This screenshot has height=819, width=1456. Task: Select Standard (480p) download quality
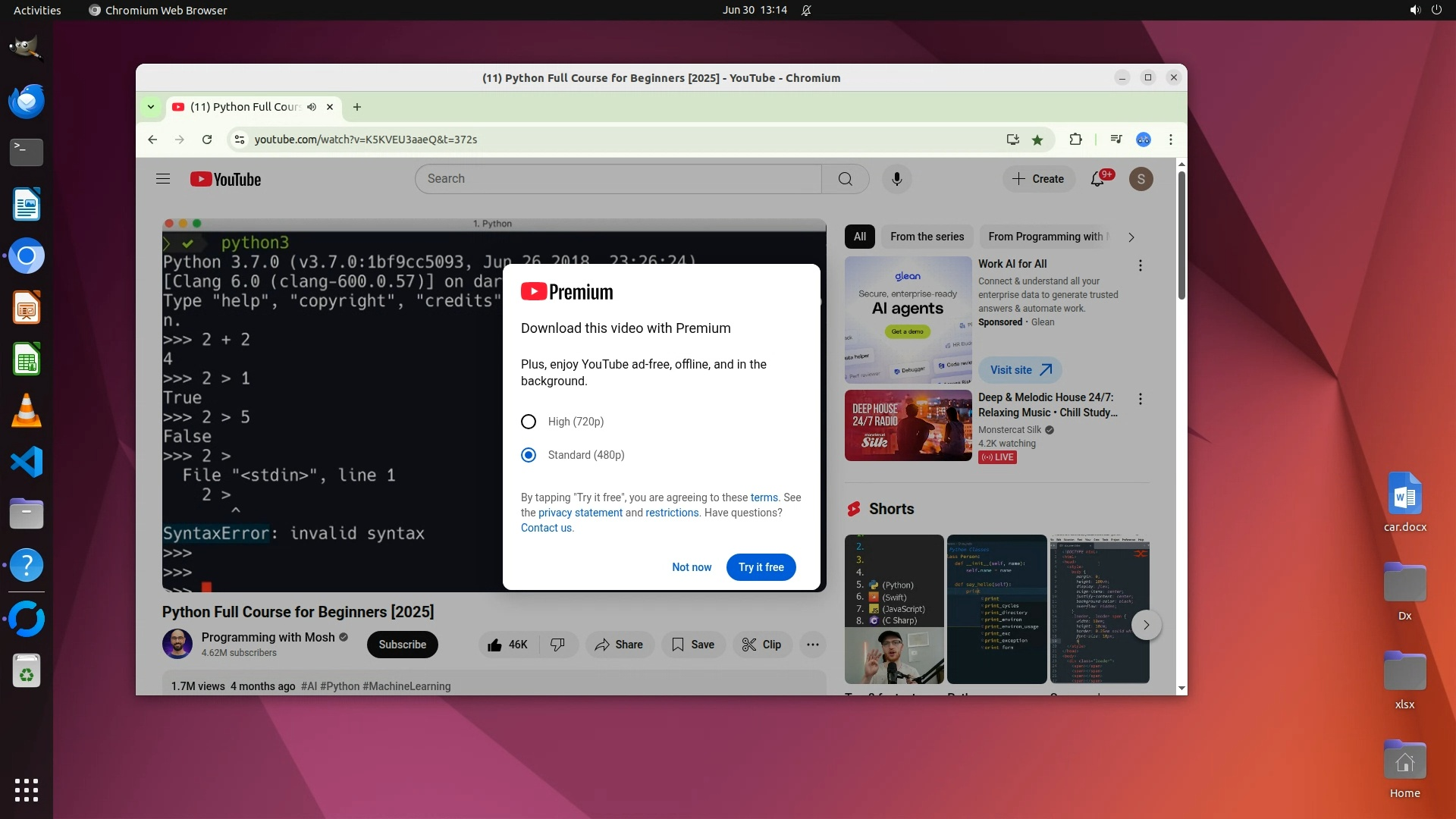(x=529, y=455)
